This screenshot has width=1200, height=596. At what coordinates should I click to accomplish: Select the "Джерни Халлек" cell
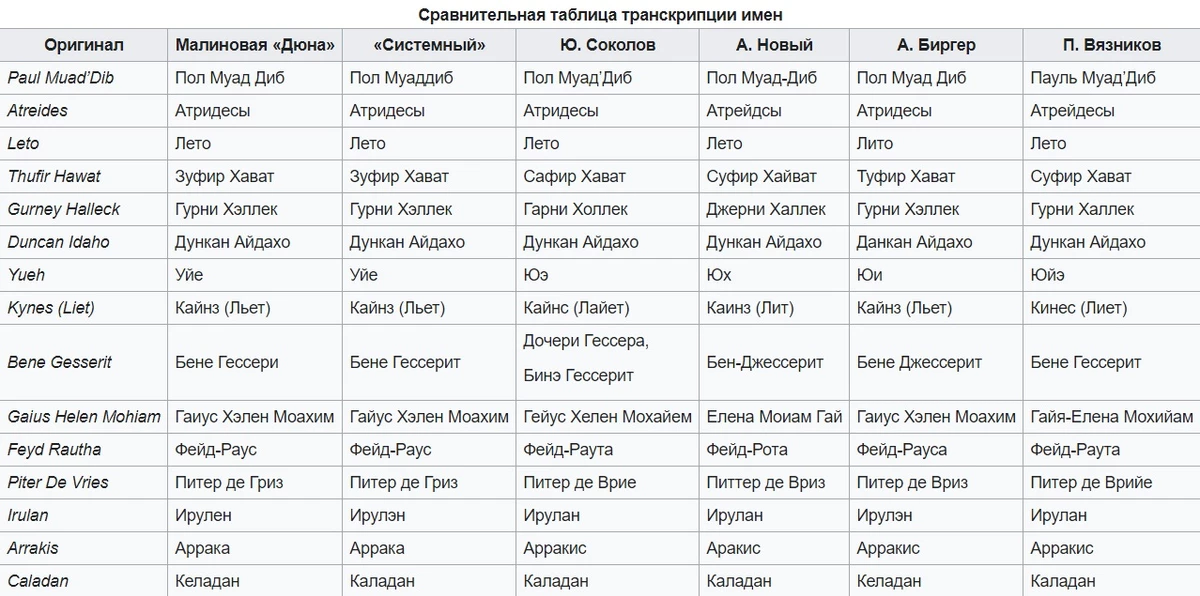click(x=766, y=209)
